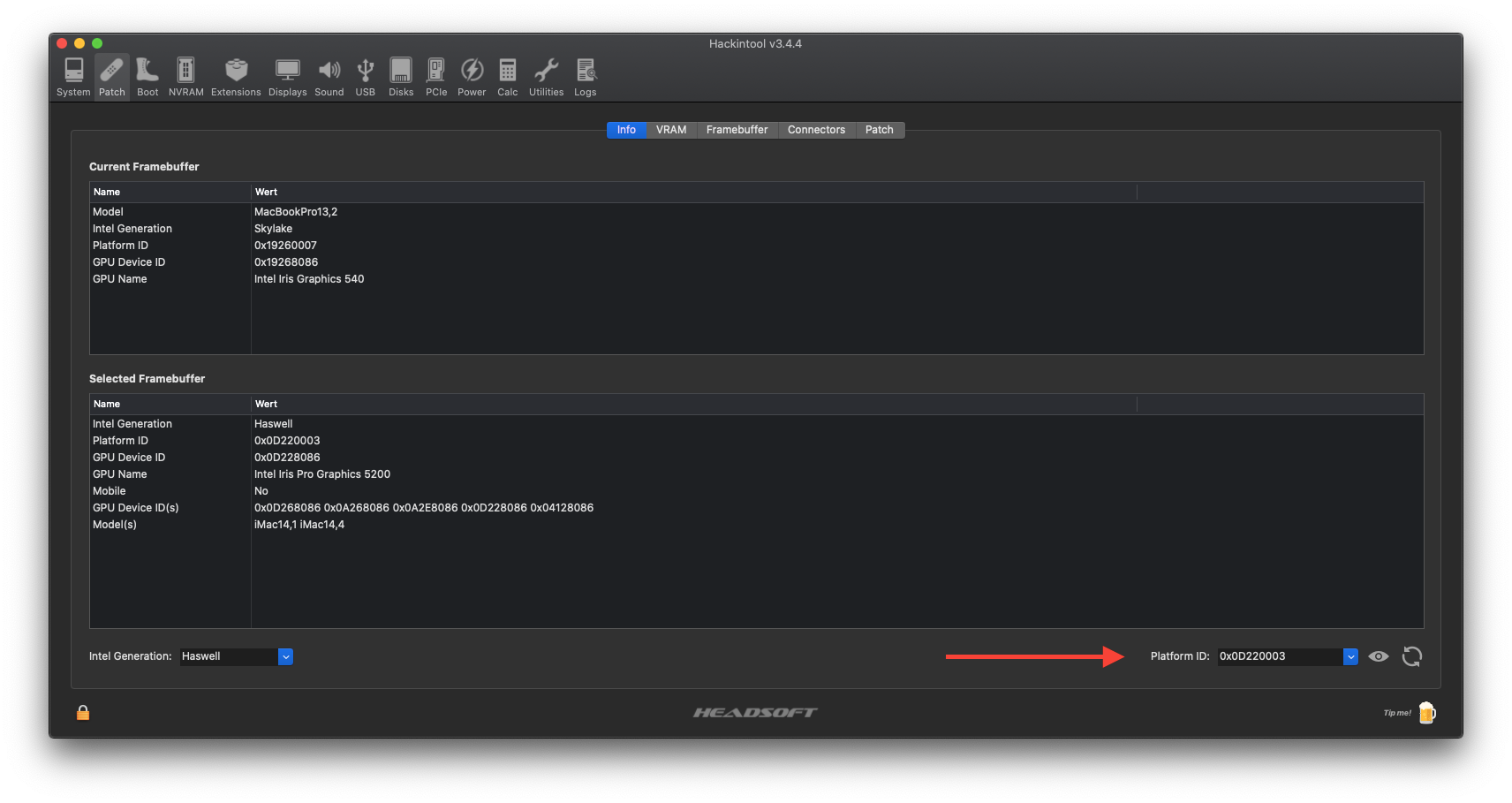Switch to the Info tab
The image size is (1512, 803).
click(626, 130)
